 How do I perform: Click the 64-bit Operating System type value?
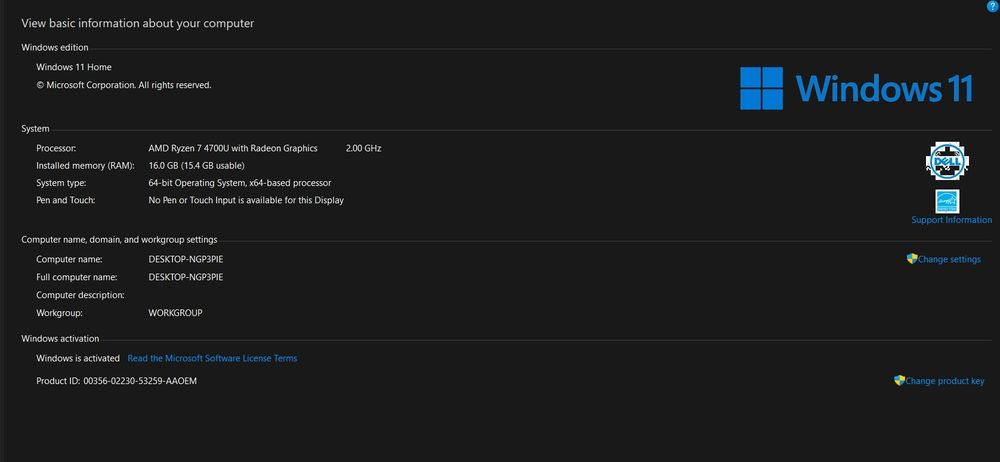coord(239,183)
